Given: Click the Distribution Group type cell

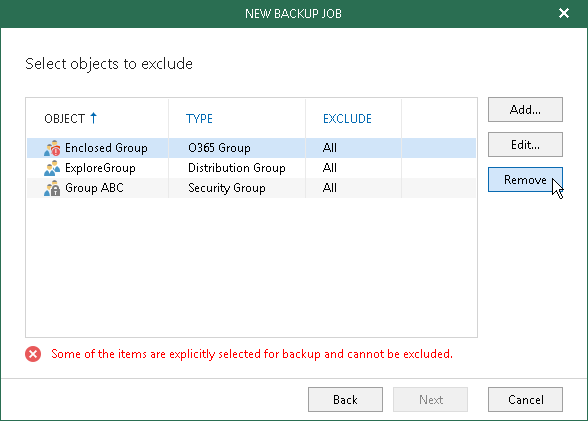Looking at the screenshot, I should coord(237,168).
